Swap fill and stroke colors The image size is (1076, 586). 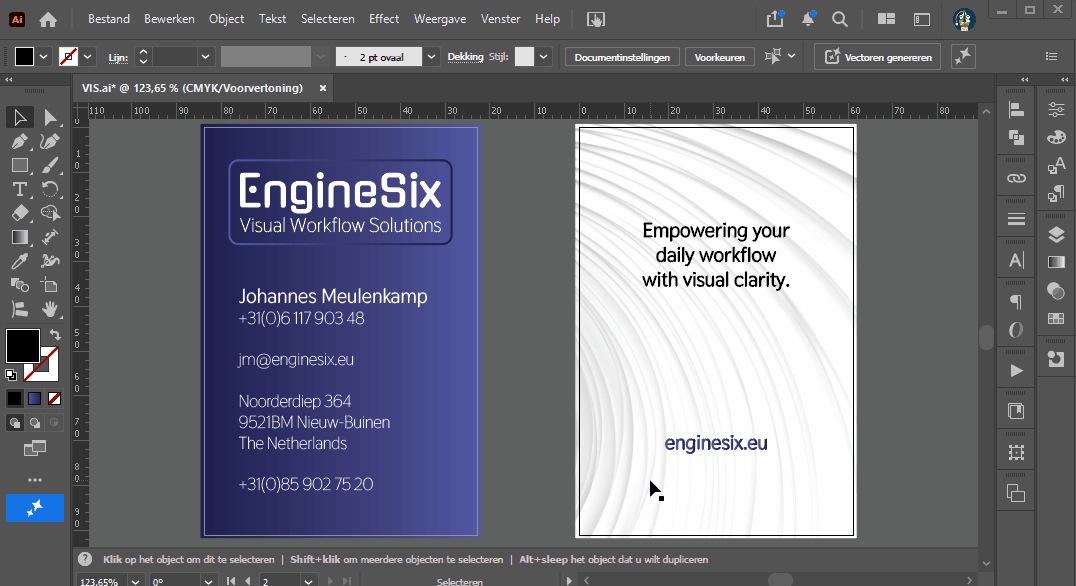pyautogui.click(x=54, y=335)
